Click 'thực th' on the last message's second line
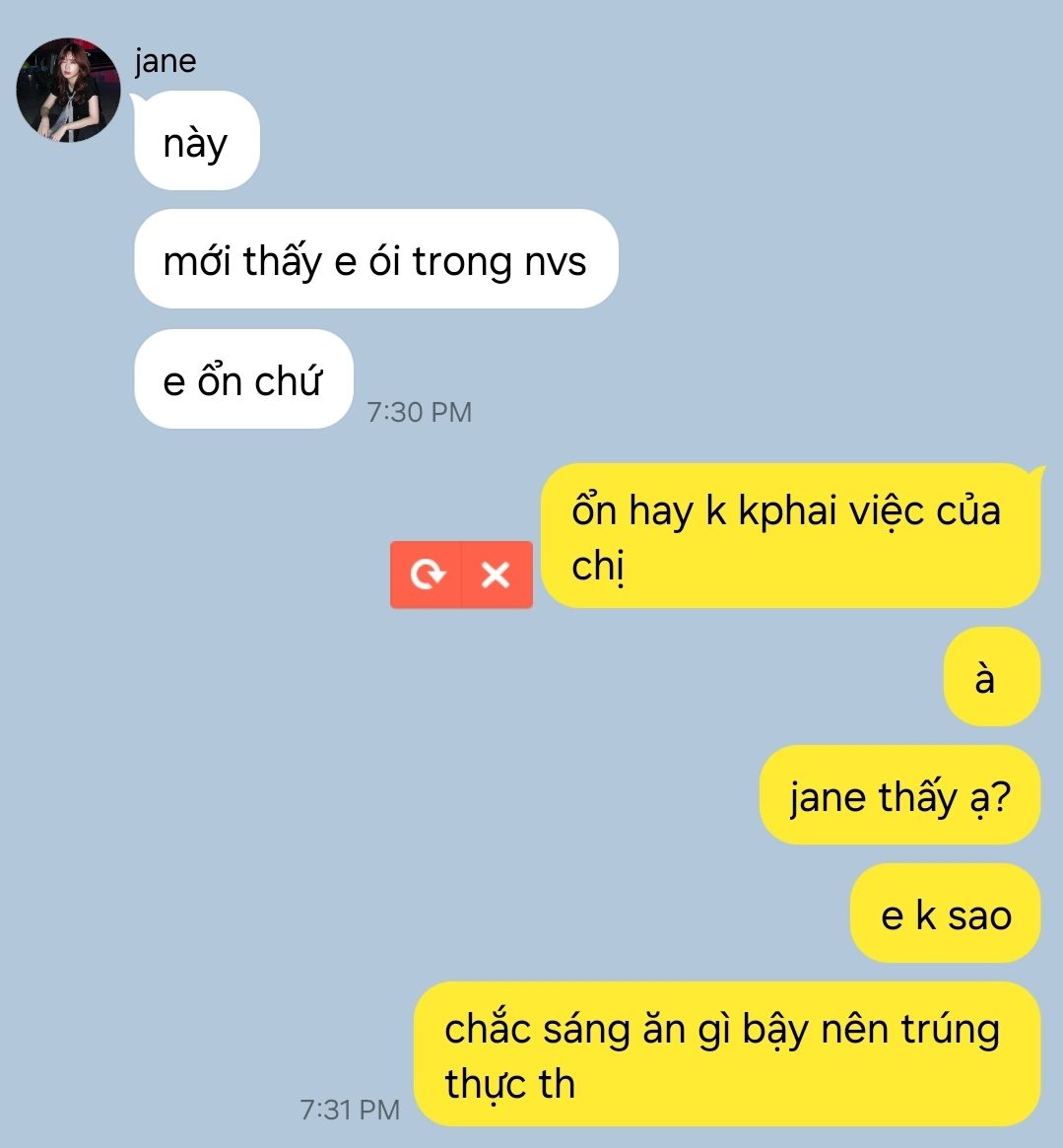Viewport: 1063px width, 1148px height. (509, 1084)
